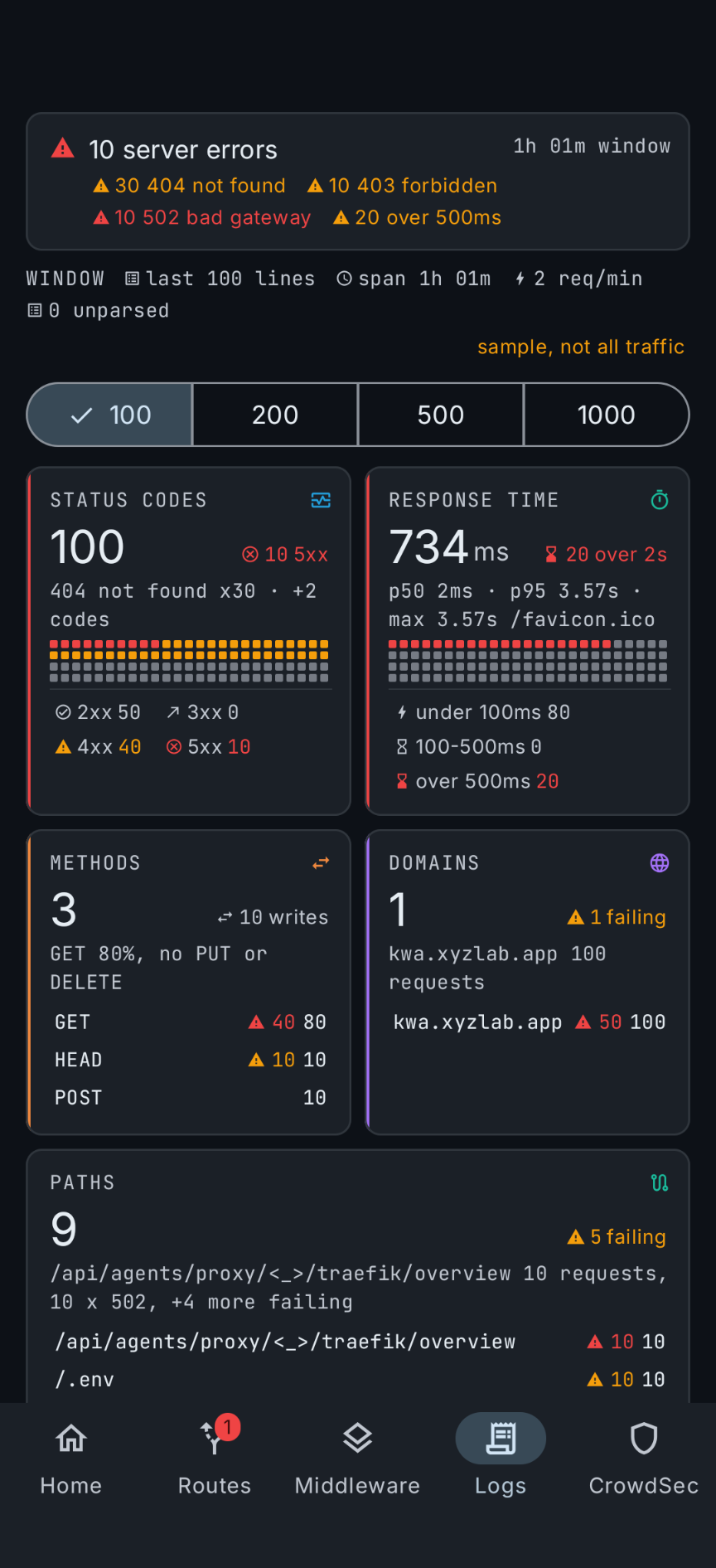The height and width of the screenshot is (1568, 716).
Task: Open the 20 over 500ms alert
Action: pyautogui.click(x=417, y=218)
